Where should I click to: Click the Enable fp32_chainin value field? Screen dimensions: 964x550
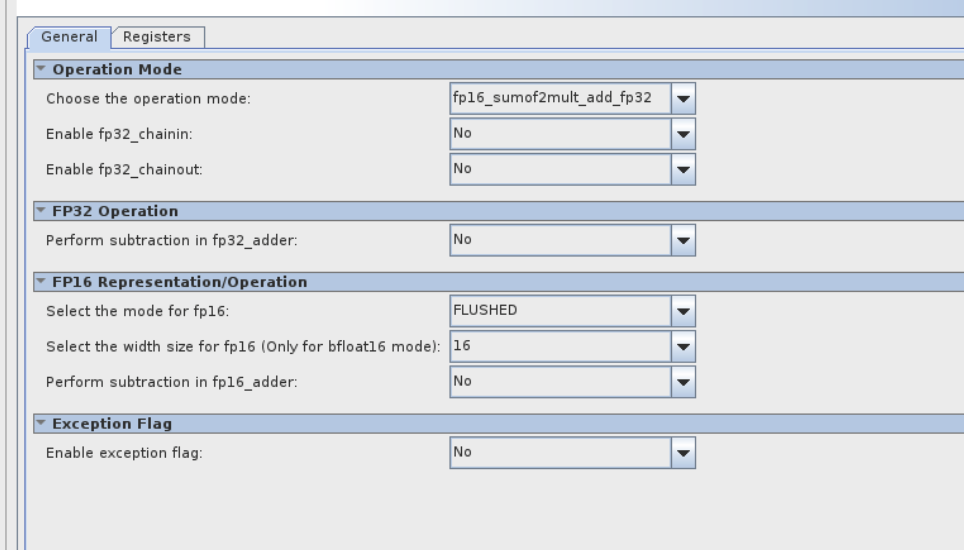559,134
